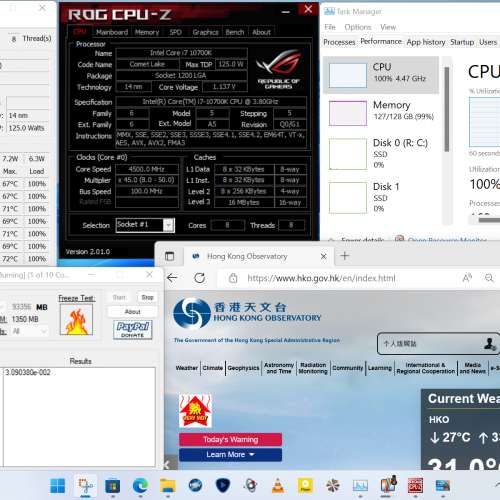Open the ROG CPU-Z taskbar icon
This screenshot has height=500, width=500.
pos(415,486)
